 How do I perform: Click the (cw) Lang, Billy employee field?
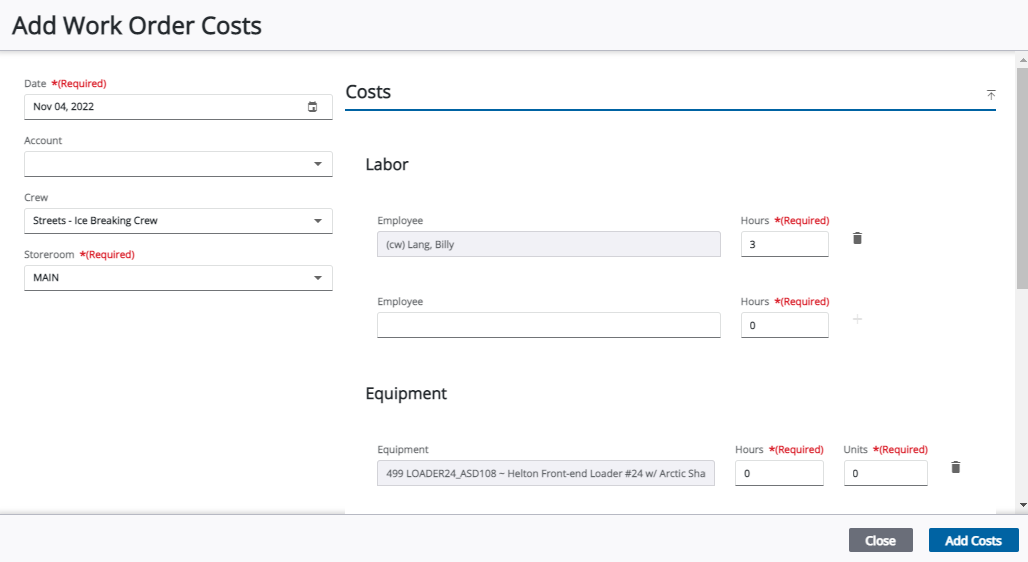point(549,244)
